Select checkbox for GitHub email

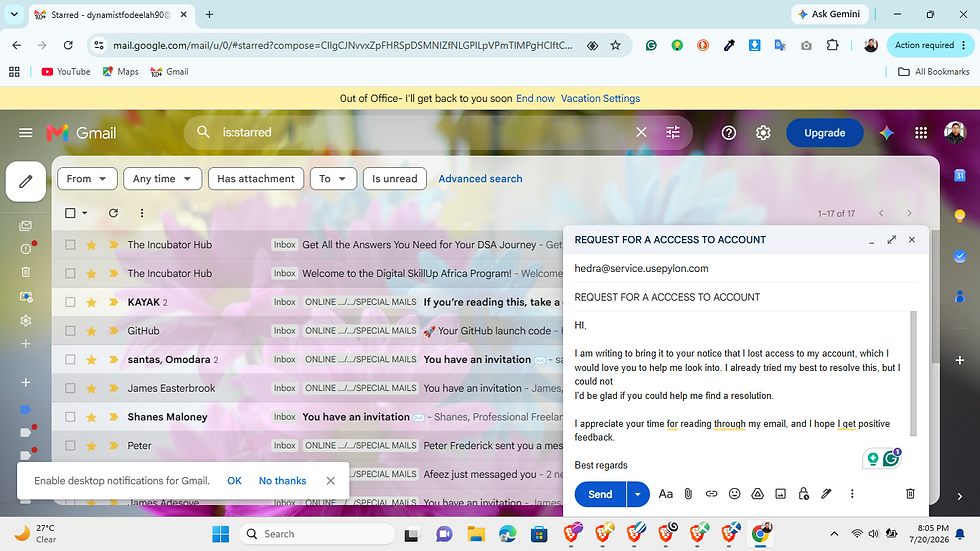(x=70, y=331)
